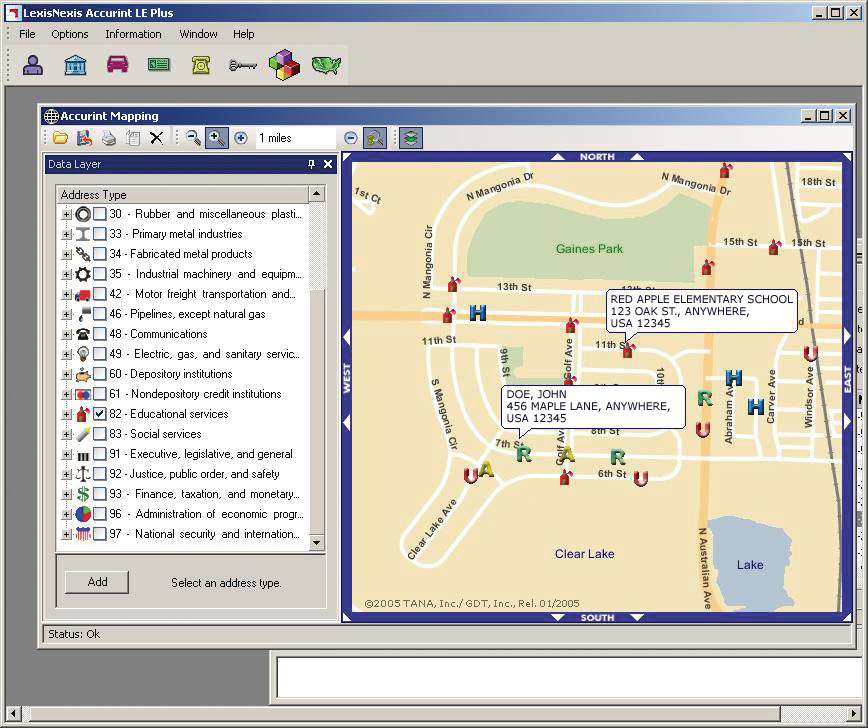Select the zoom out magnifier tool
This screenshot has width=868, height=728.
click(x=192, y=138)
